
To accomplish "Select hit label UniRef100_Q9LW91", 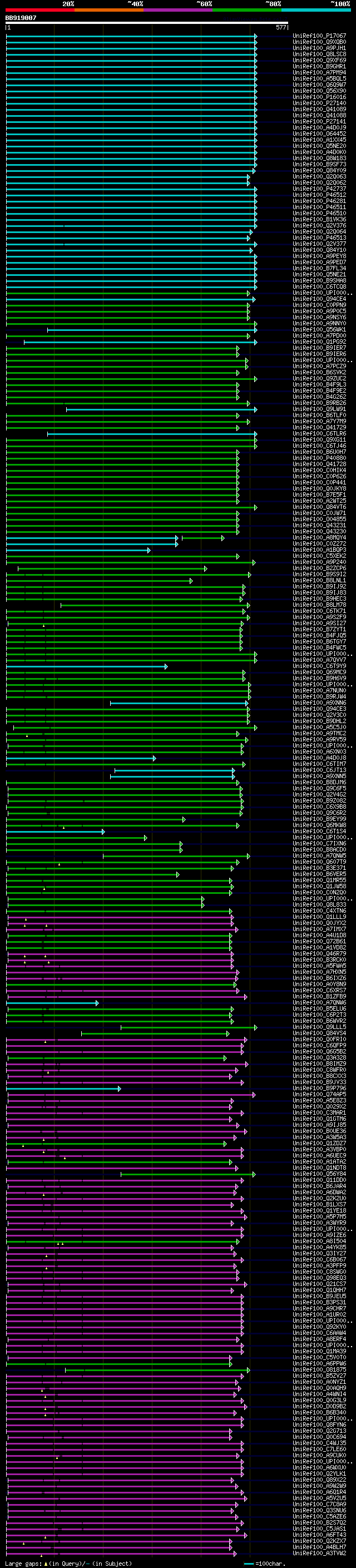I will click(x=319, y=409).
